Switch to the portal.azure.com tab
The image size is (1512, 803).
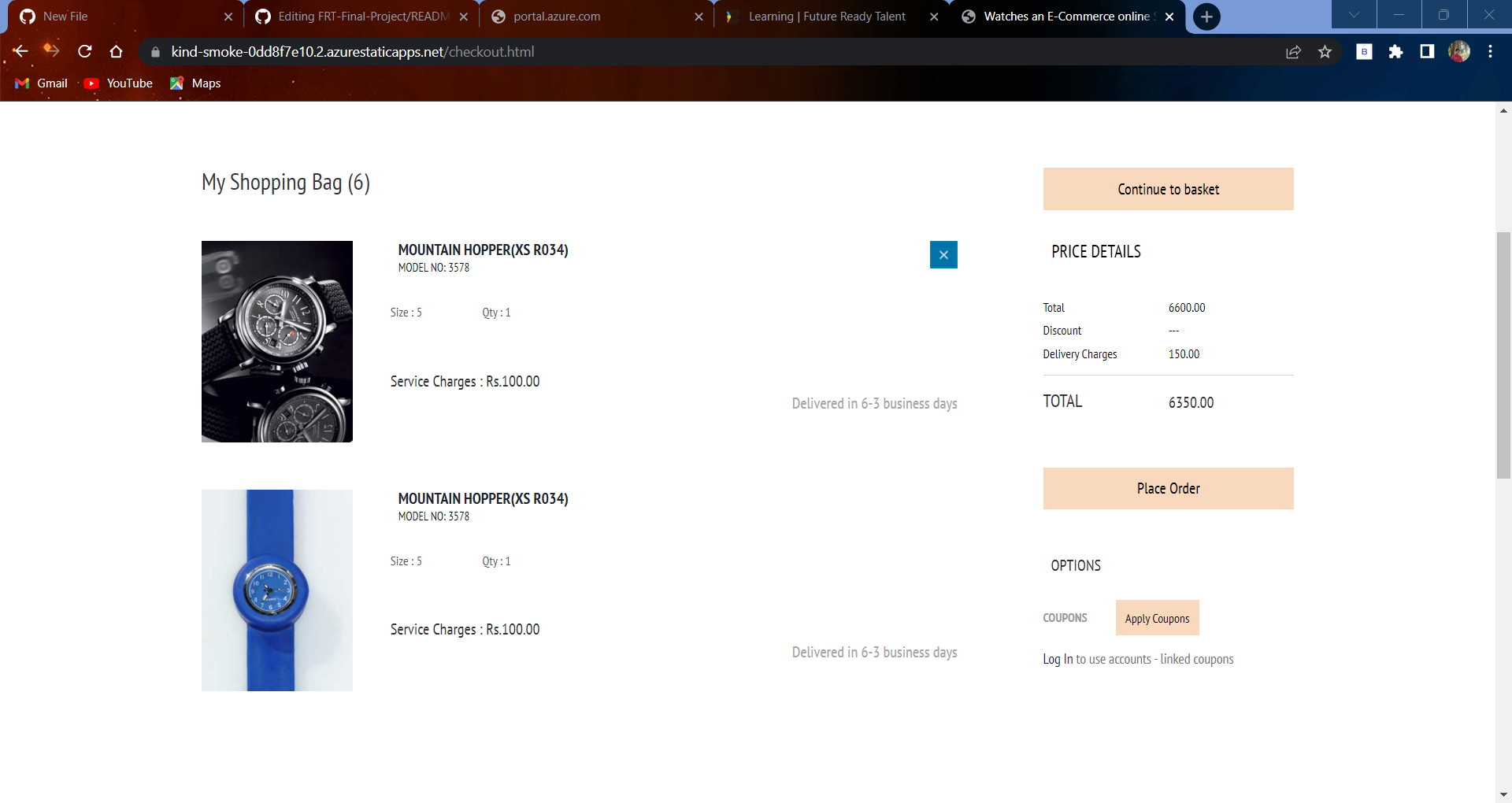click(x=557, y=16)
